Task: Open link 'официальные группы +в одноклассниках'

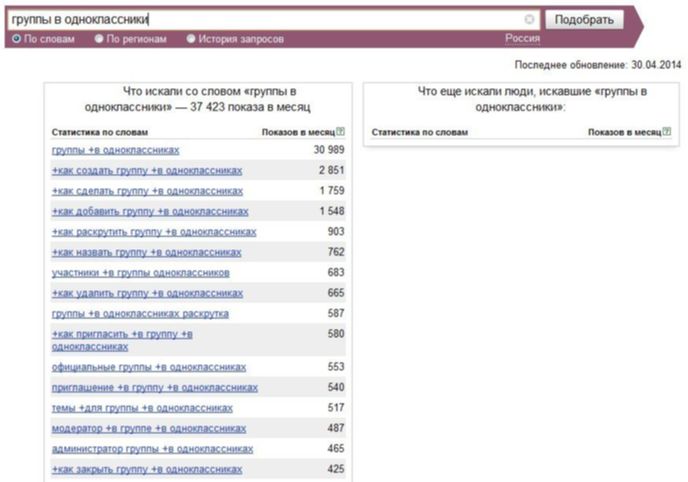Action: 149,367
